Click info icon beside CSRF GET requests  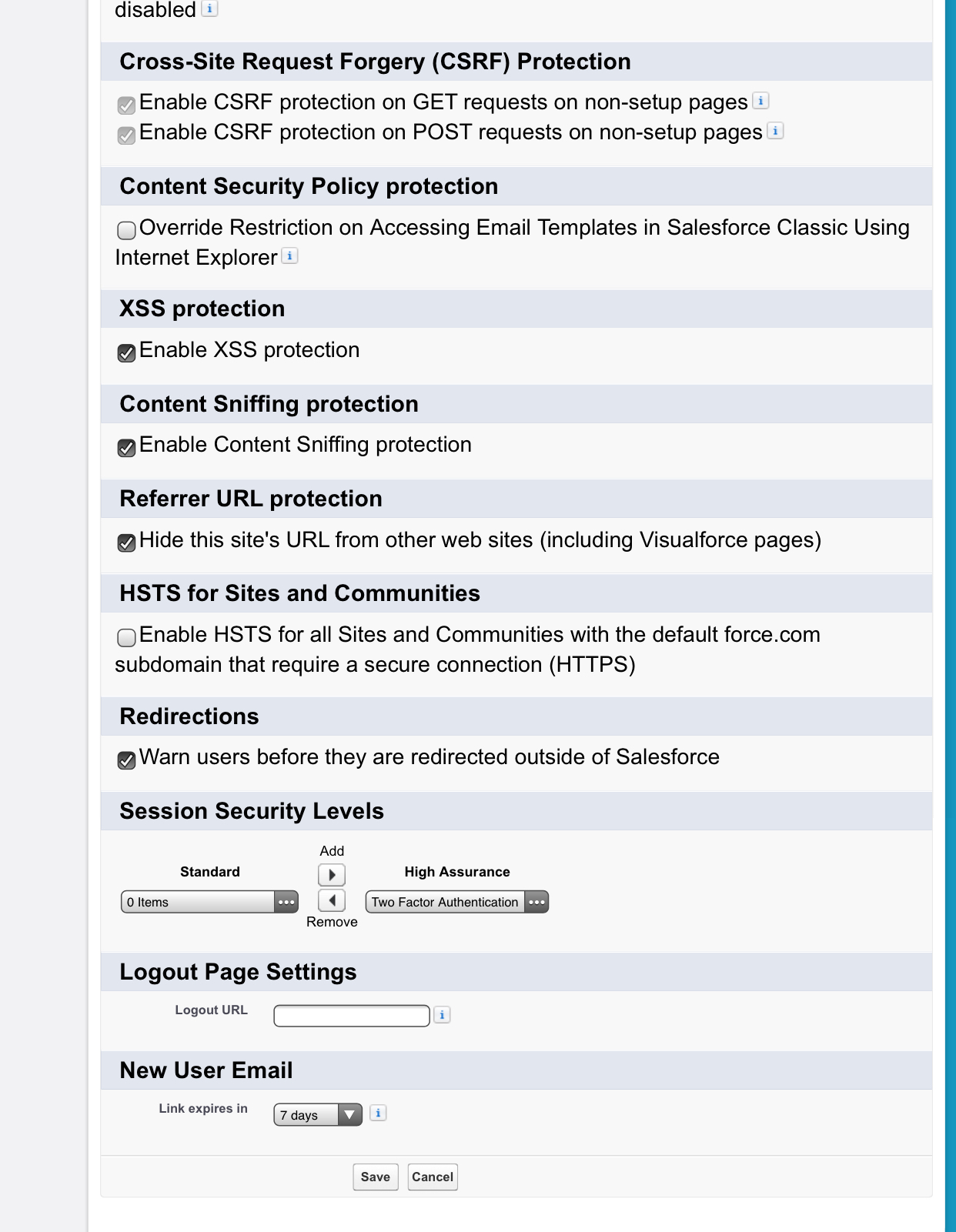[760, 101]
